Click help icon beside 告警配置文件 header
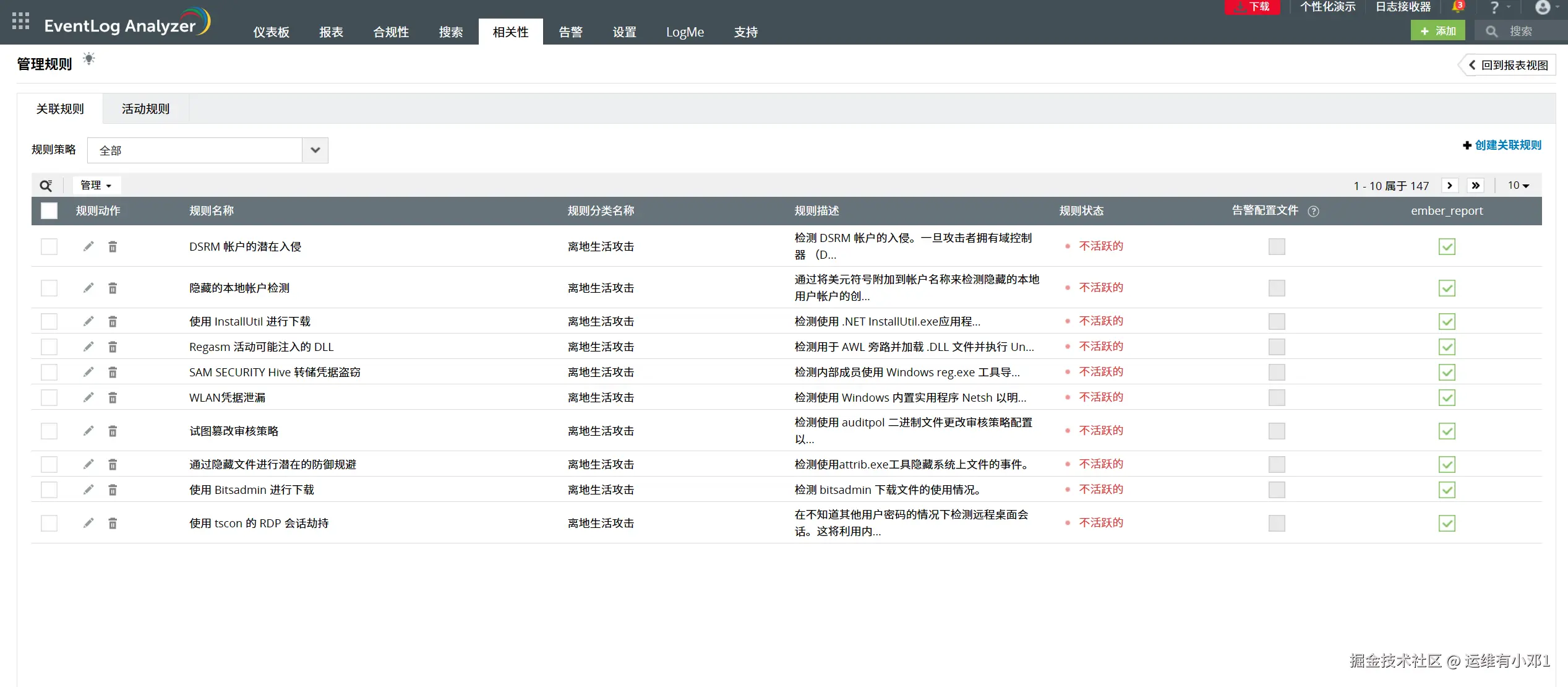The height and width of the screenshot is (687, 1568). (x=1313, y=211)
